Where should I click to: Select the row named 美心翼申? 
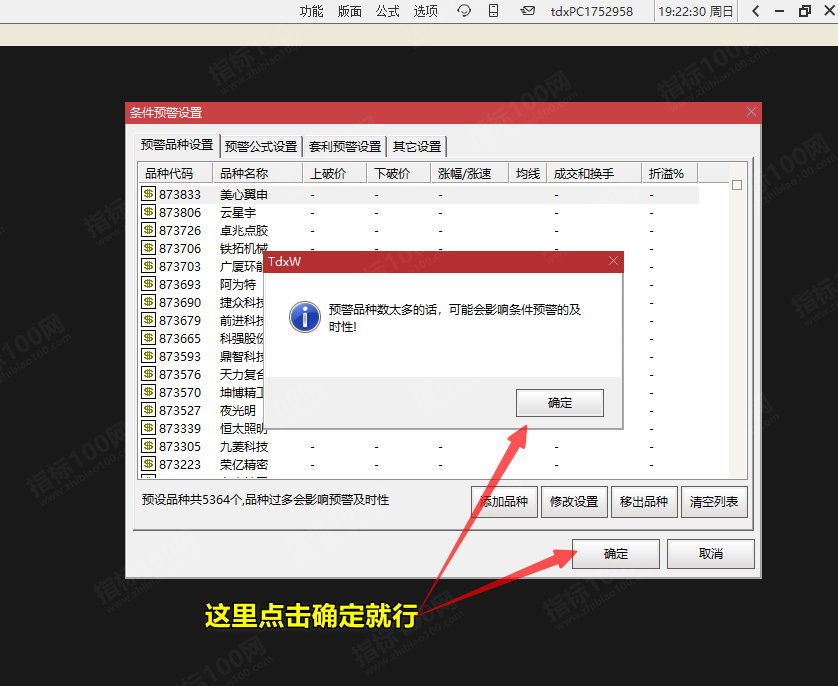click(x=419, y=194)
